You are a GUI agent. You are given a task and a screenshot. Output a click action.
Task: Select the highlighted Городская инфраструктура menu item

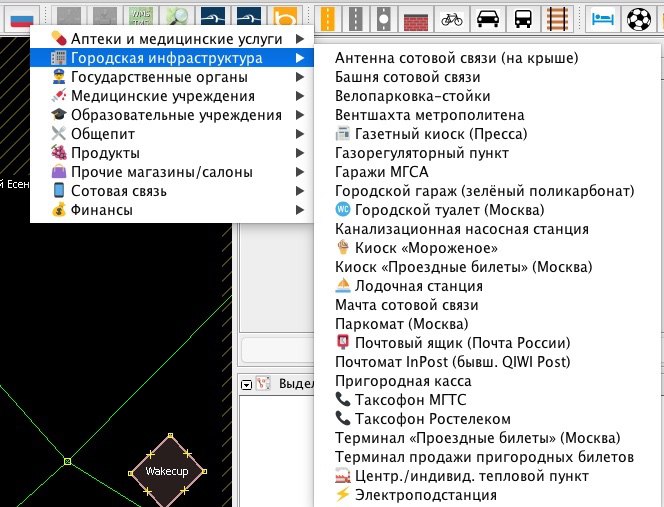[x=172, y=58]
